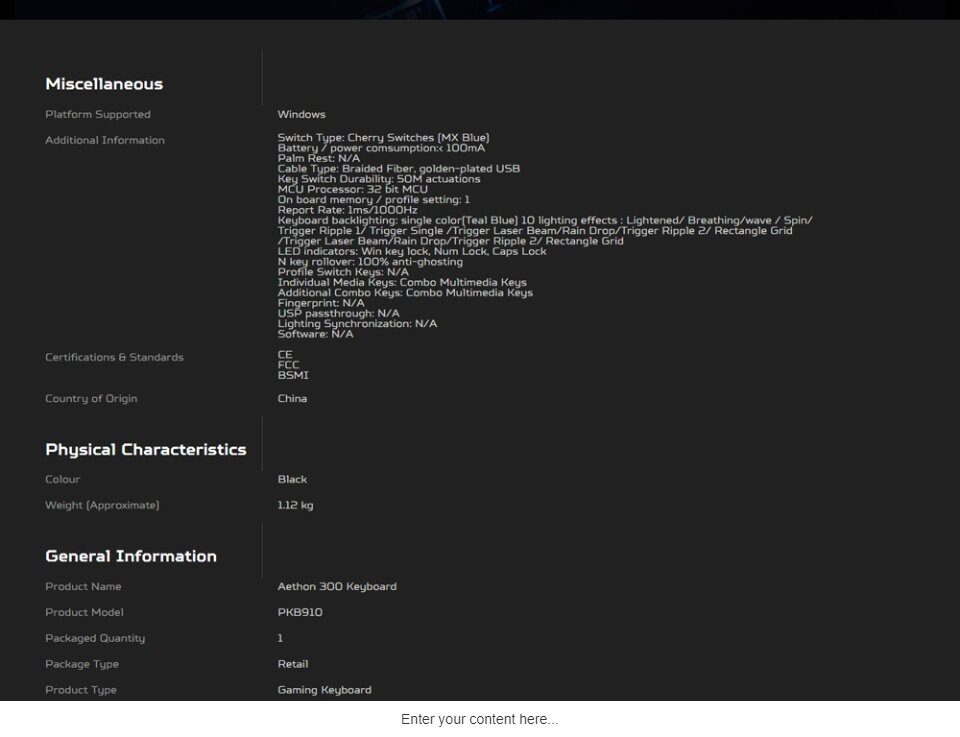Select the 'Package Type' label
Viewport: 960px width, 737px height.
(x=82, y=664)
